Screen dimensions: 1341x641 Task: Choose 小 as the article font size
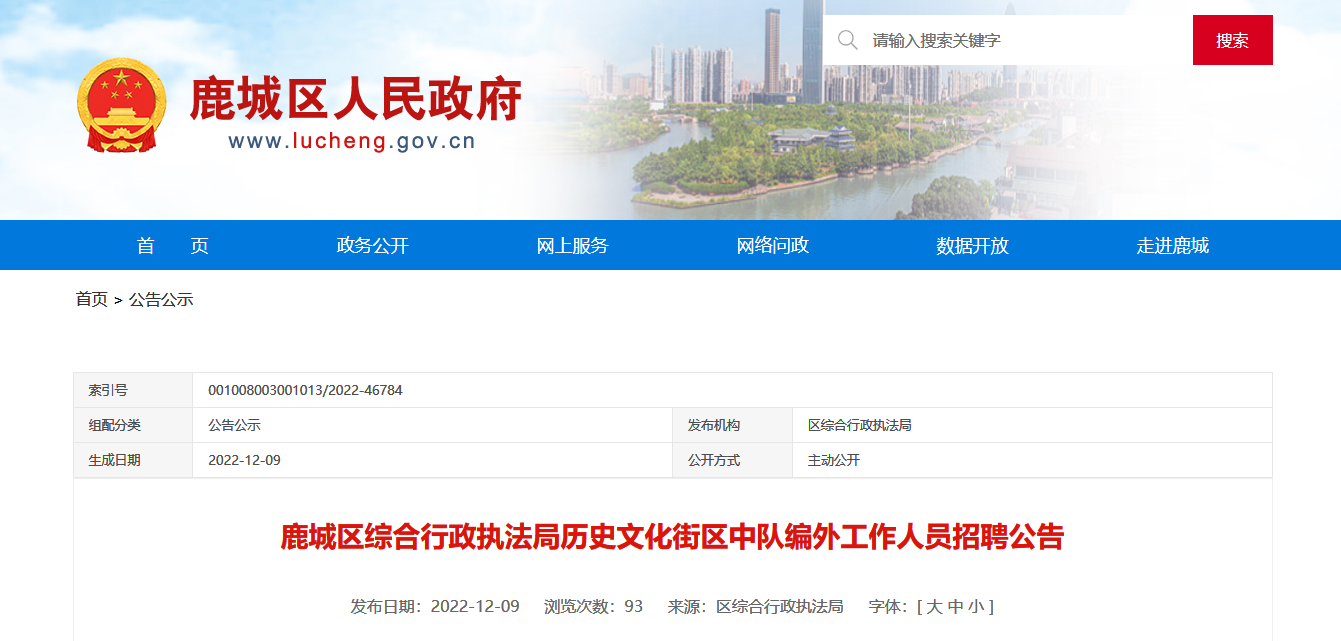(x=975, y=606)
